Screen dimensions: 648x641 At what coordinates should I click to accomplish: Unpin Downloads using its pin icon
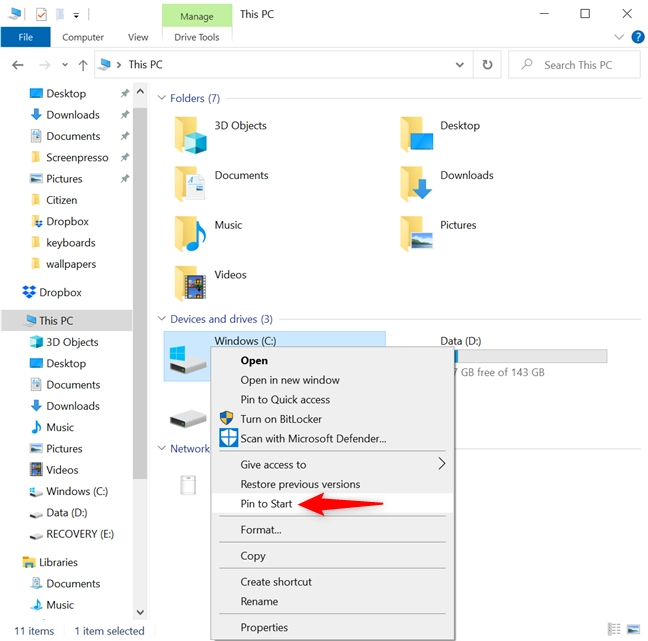[125, 114]
